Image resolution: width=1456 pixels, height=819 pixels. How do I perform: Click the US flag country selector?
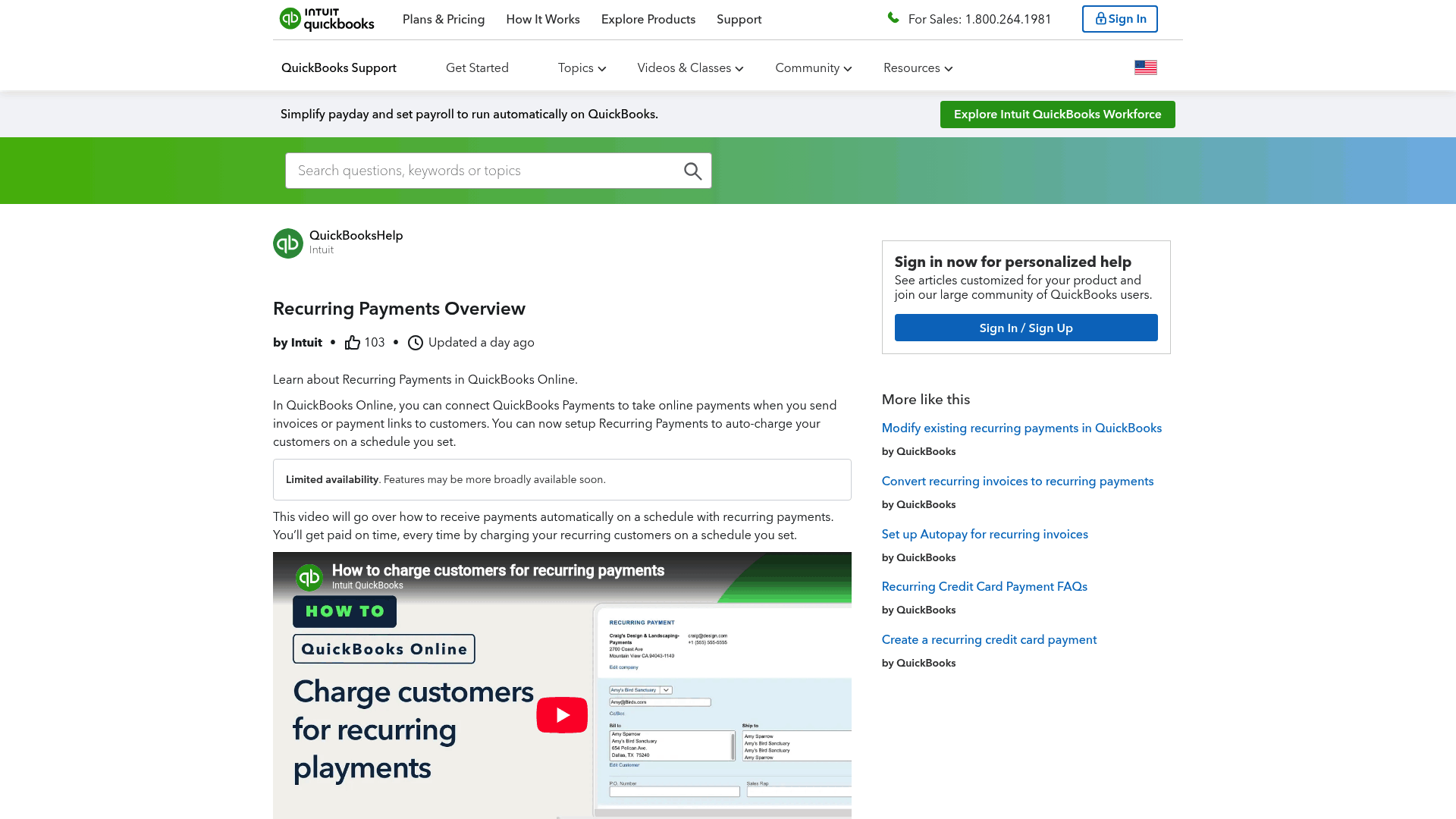pyautogui.click(x=1145, y=67)
